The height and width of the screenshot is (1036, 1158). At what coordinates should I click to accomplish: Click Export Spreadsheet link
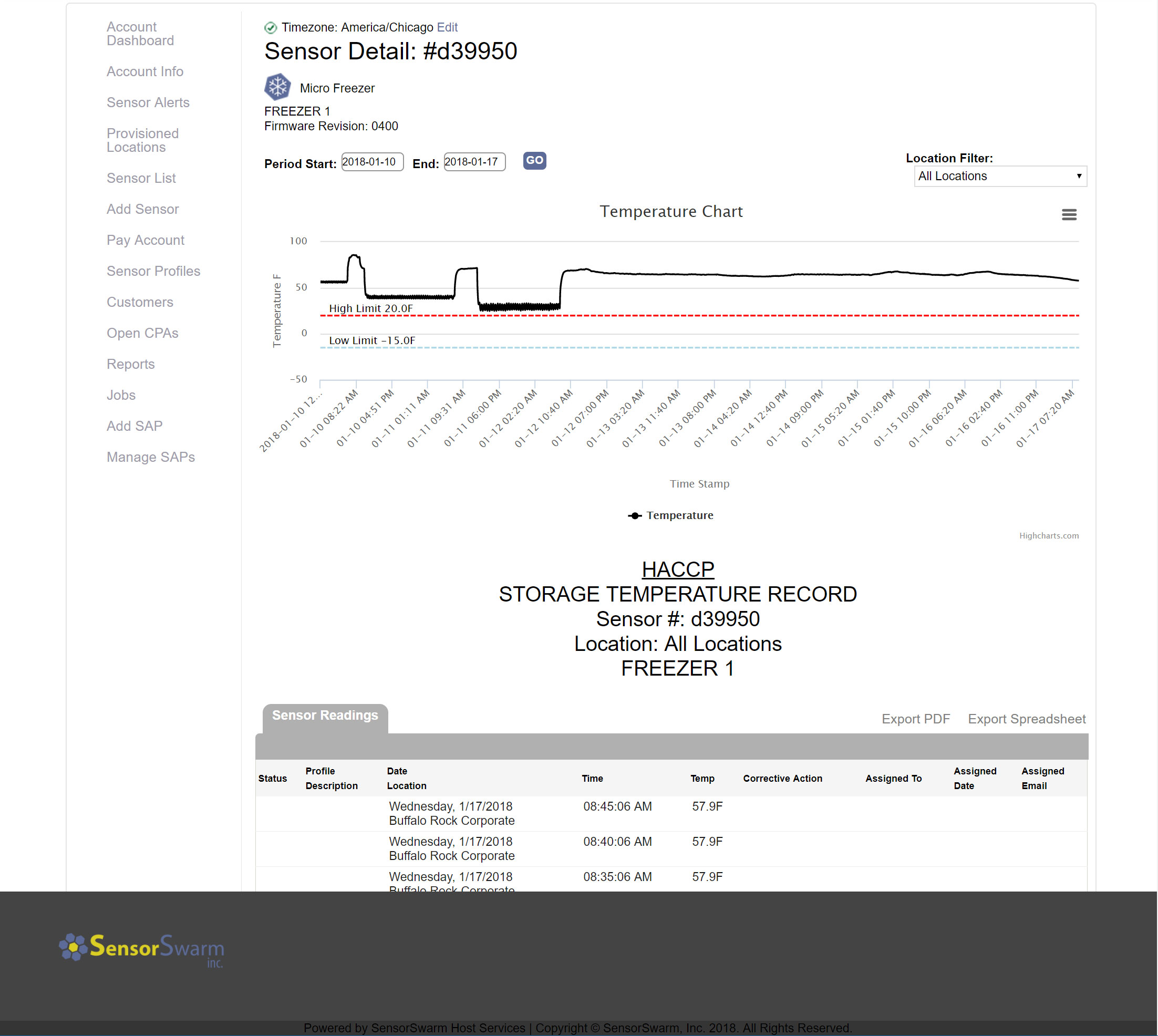tap(1027, 719)
